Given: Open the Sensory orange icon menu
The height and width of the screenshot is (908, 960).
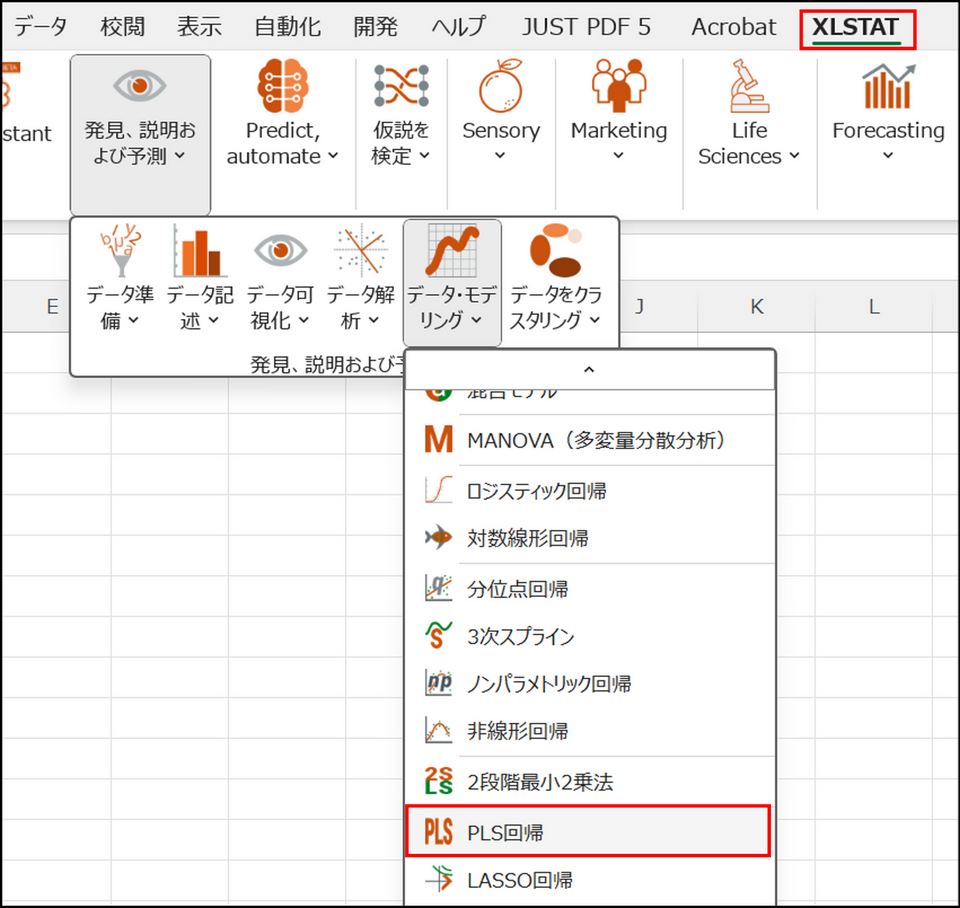Looking at the screenshot, I should (x=500, y=88).
